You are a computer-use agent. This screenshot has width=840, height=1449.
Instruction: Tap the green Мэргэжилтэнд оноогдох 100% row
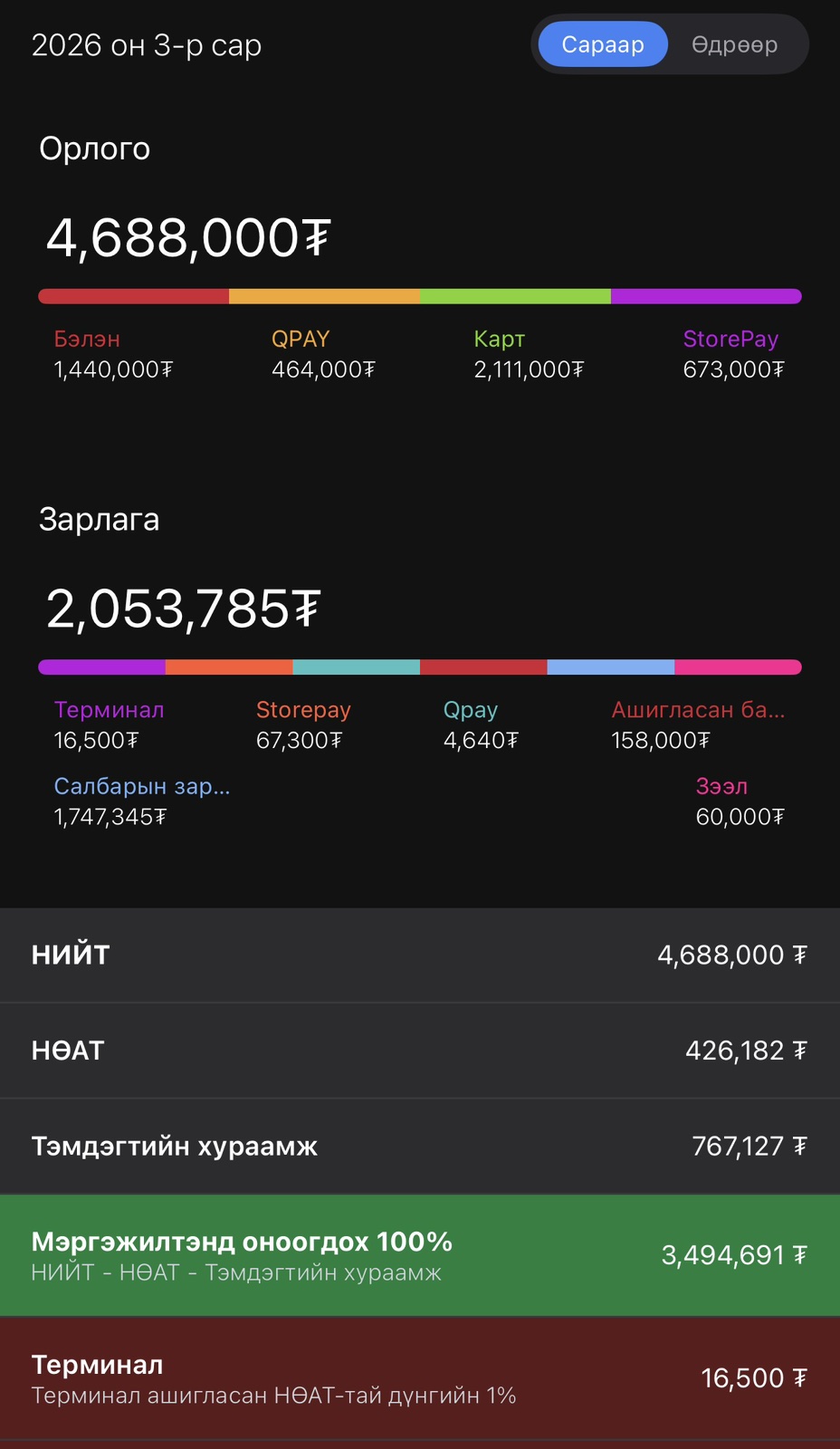click(x=420, y=1255)
